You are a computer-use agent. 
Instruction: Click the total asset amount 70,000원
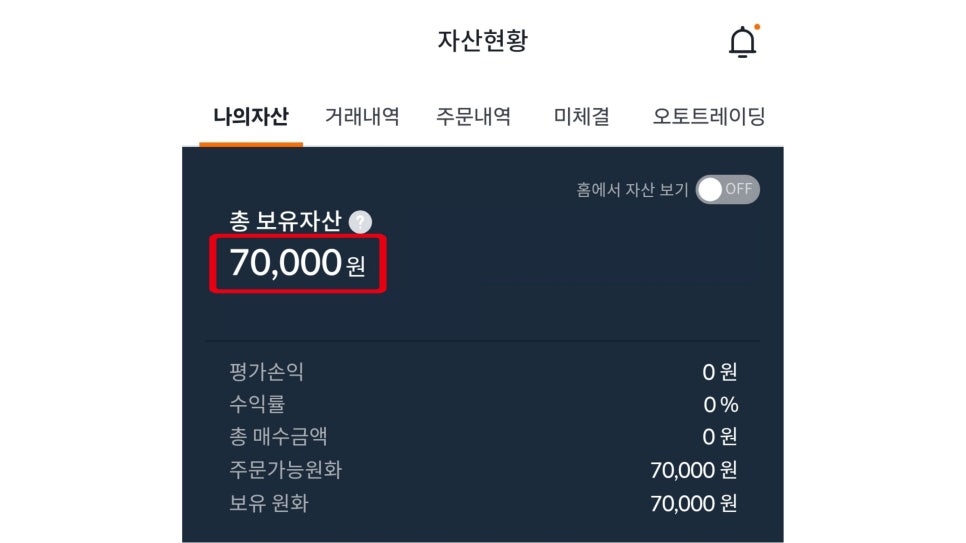tap(297, 264)
